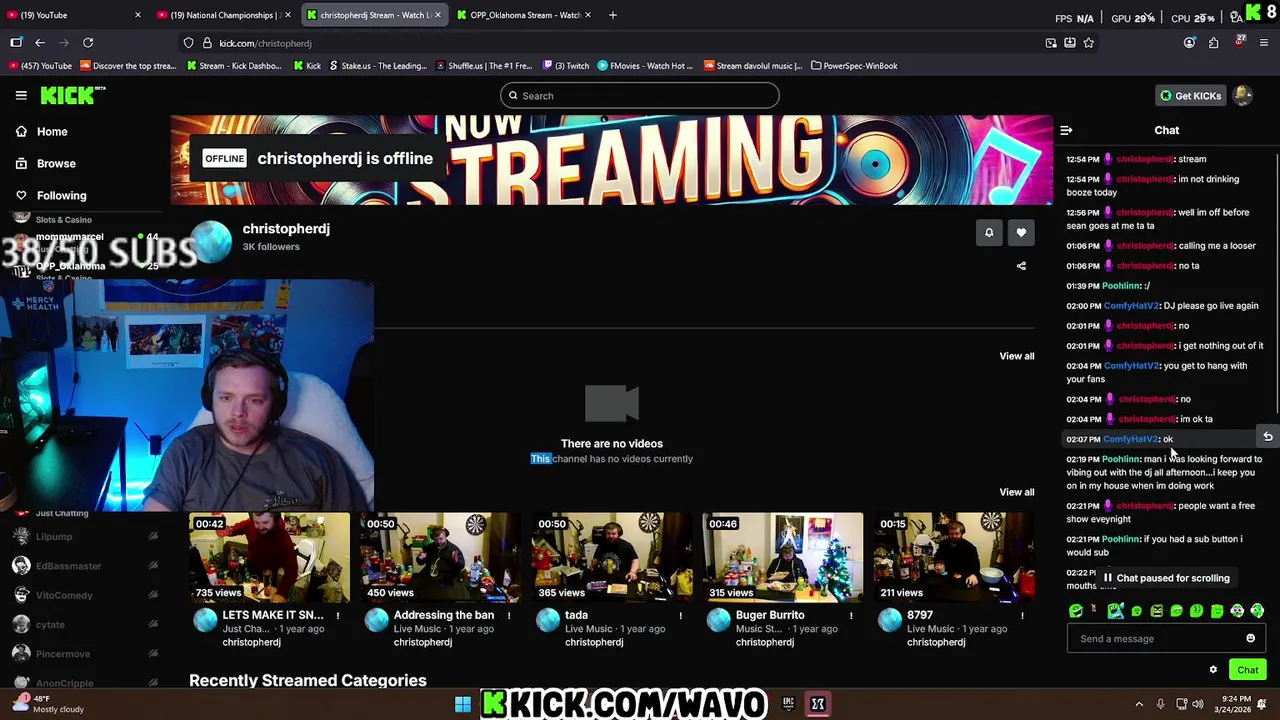Switch to National Championships browser tab
1280x720 pixels.
tap(222, 15)
